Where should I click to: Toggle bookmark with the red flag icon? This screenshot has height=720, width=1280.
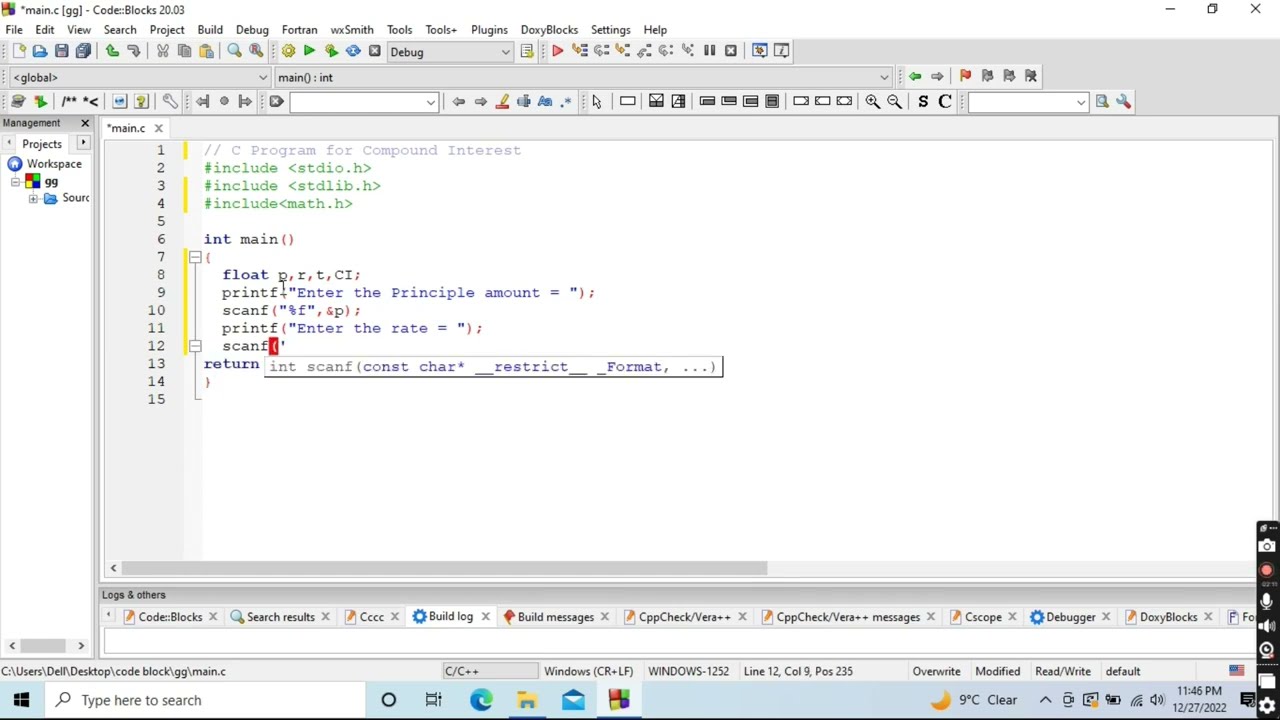(965, 76)
